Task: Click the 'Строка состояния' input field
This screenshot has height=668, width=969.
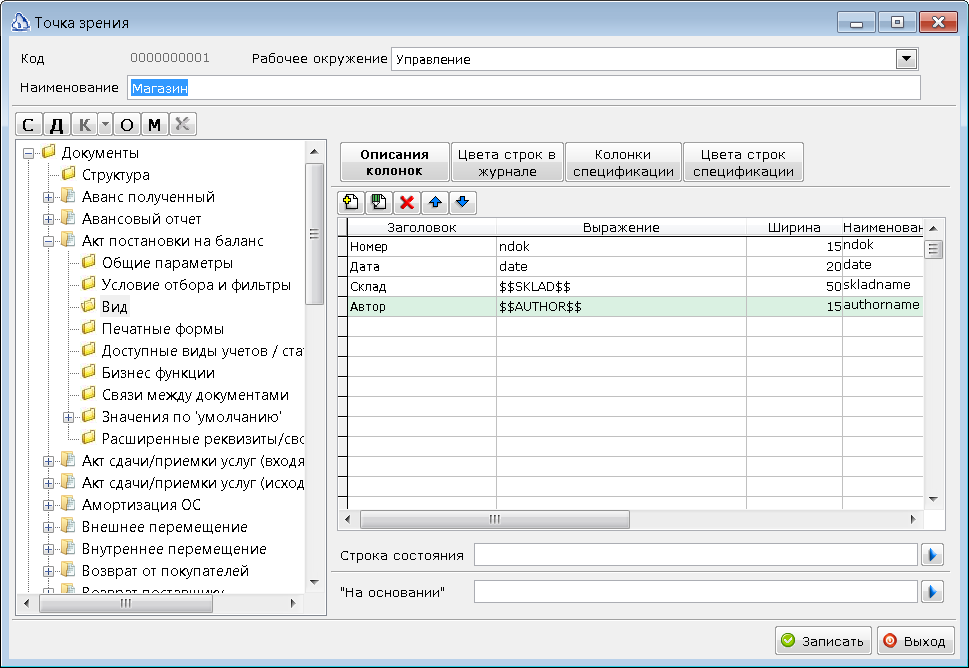Action: pyautogui.click(x=695, y=555)
